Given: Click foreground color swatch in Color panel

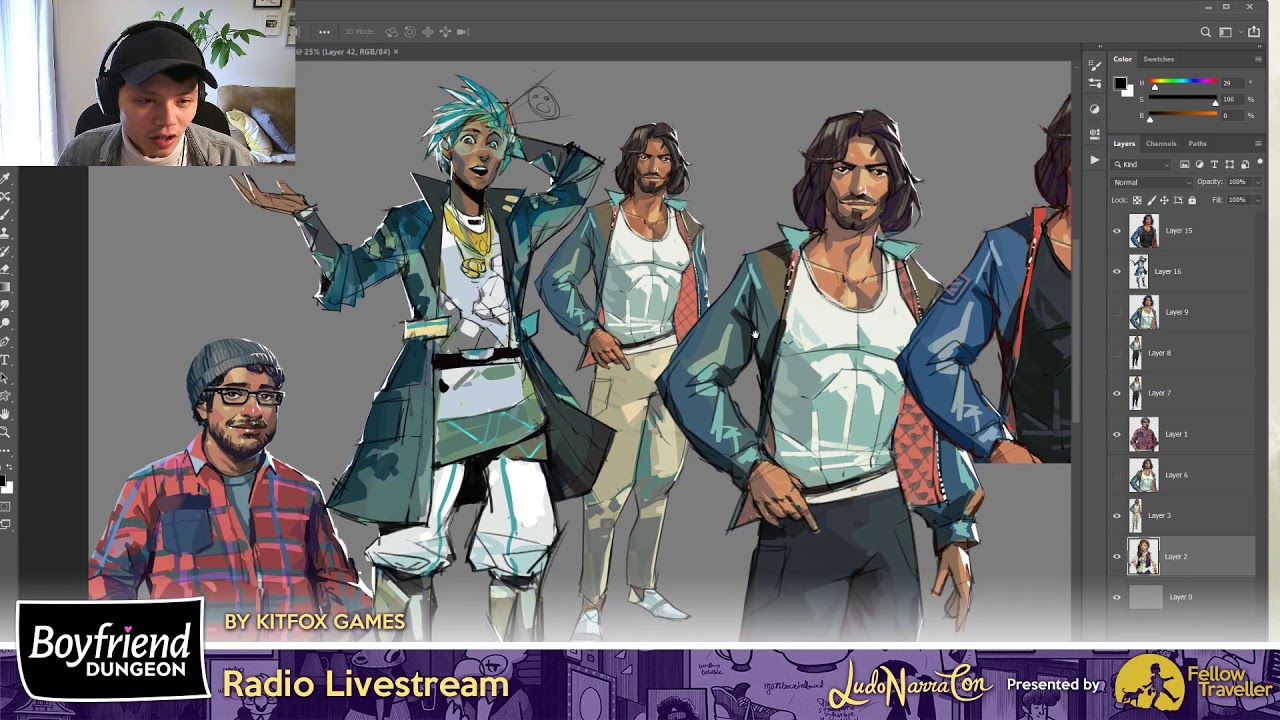Looking at the screenshot, I should (1121, 83).
